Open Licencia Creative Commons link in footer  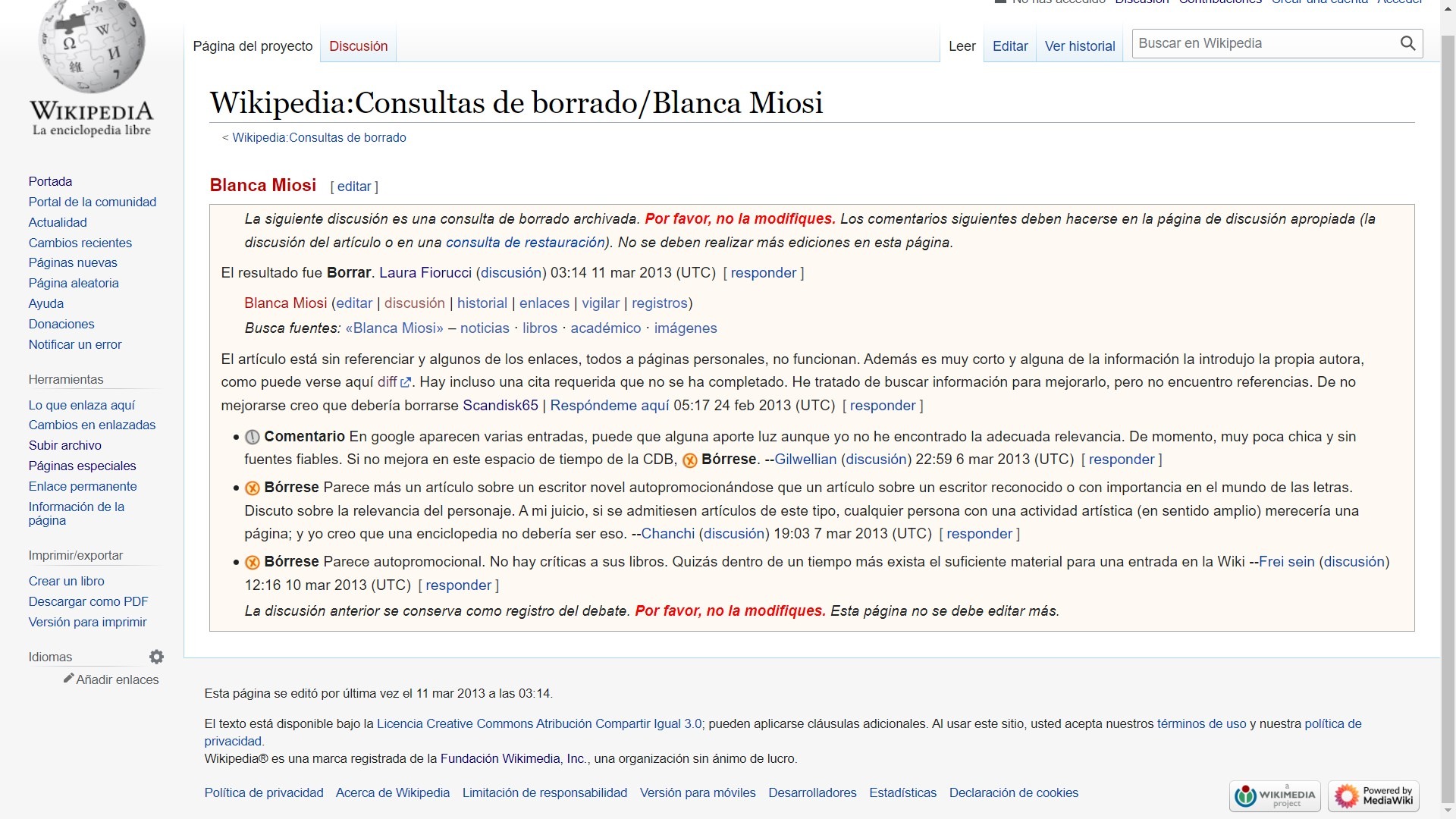click(539, 723)
